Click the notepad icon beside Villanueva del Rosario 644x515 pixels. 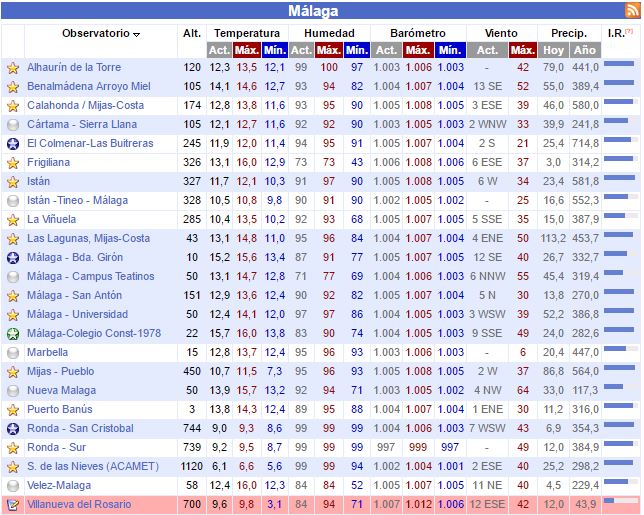pyautogui.click(x=13, y=505)
